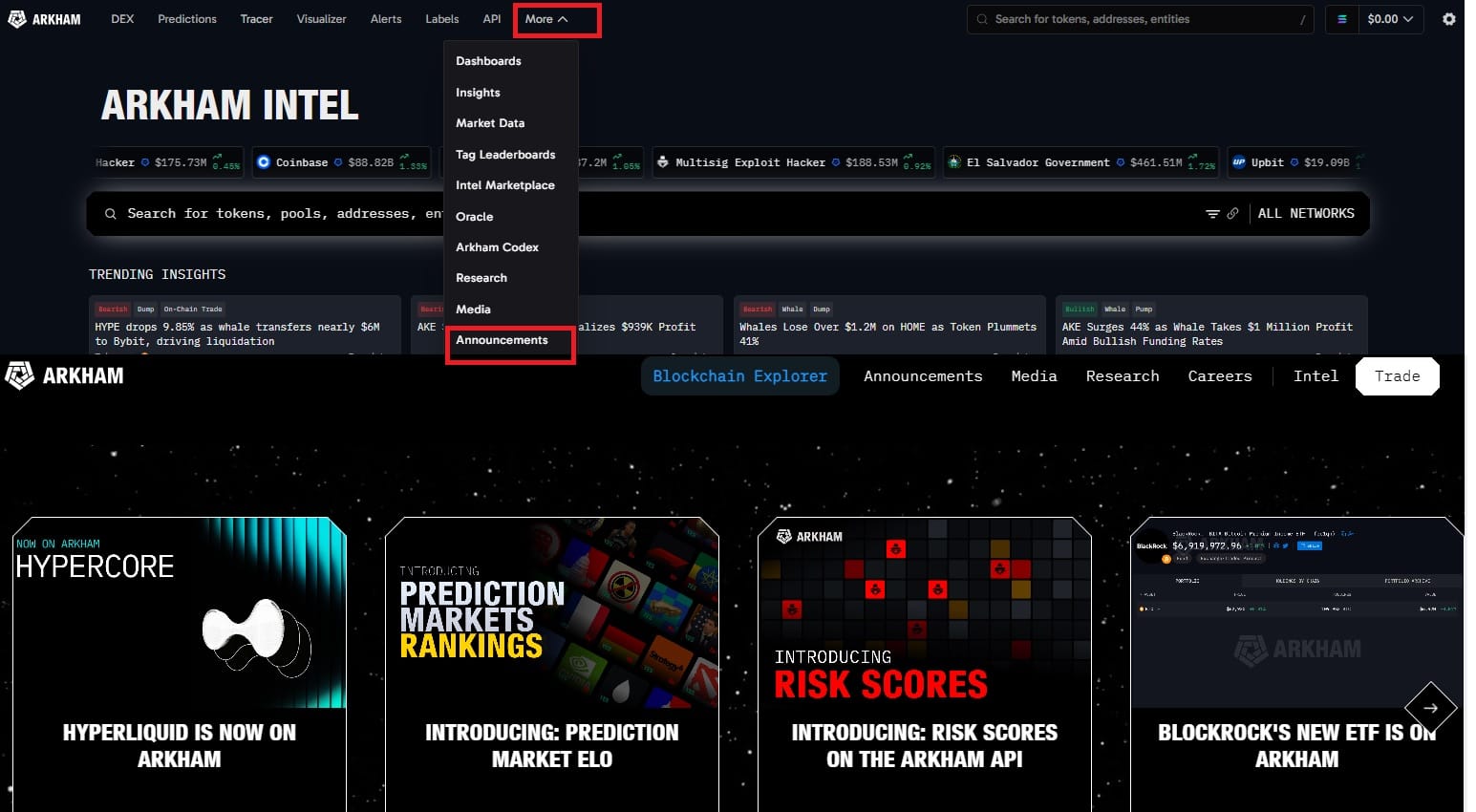Expand the $0.00 balance dropdown
This screenshot has width=1476, height=812.
(x=1390, y=19)
